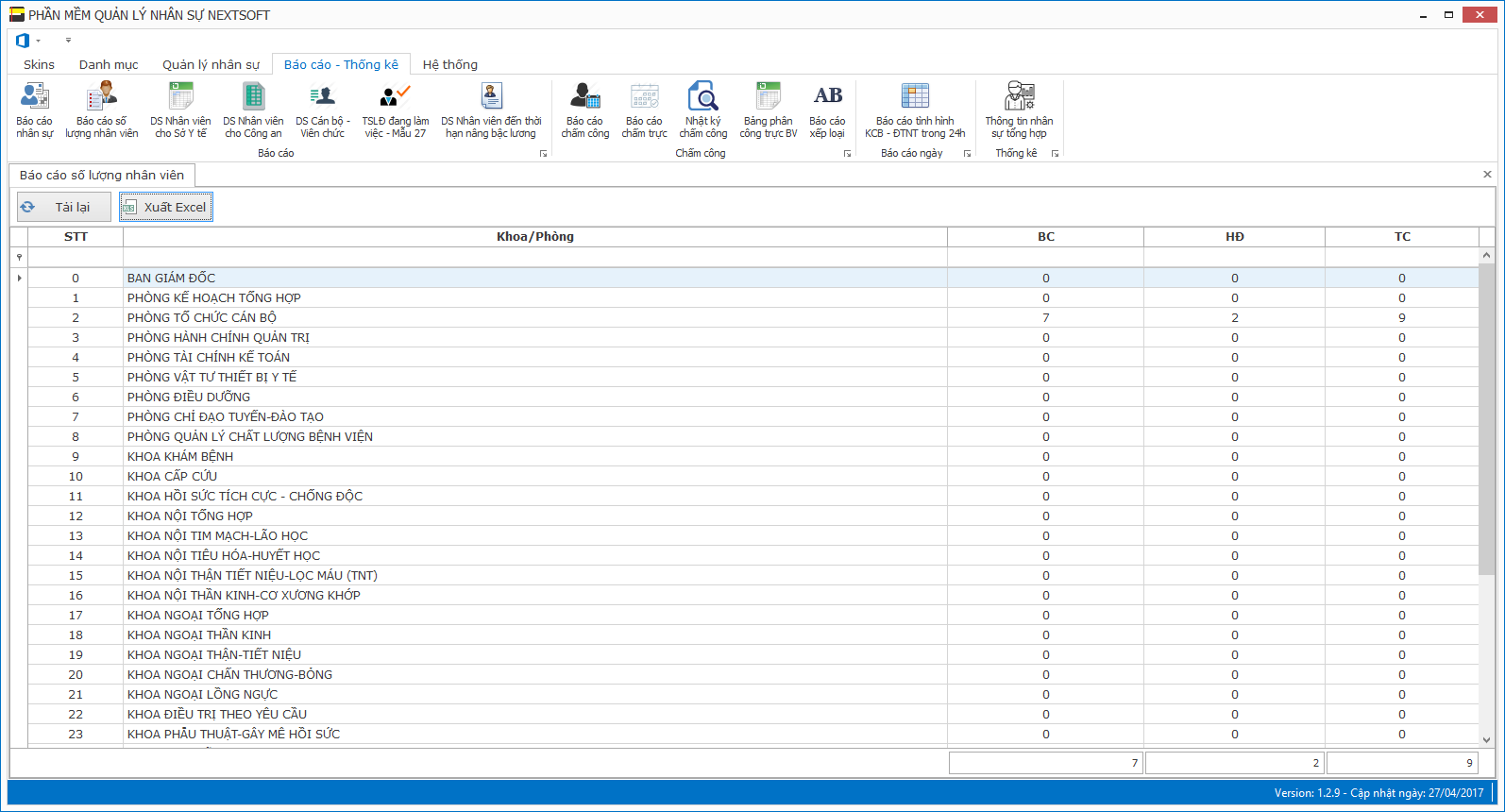The width and height of the screenshot is (1505, 812).
Task: Close the report document panel
Action: [x=1487, y=175]
